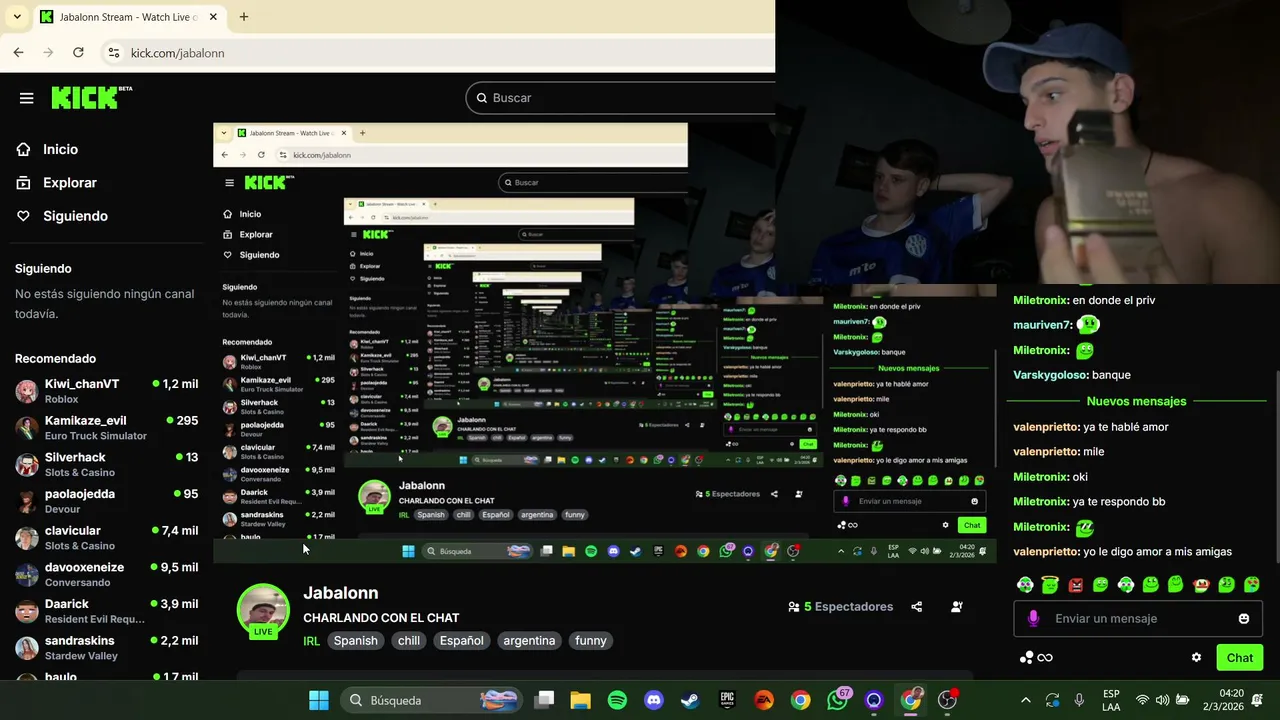Open the emoji picker in chat input
This screenshot has height=720, width=1280.
click(1244, 618)
